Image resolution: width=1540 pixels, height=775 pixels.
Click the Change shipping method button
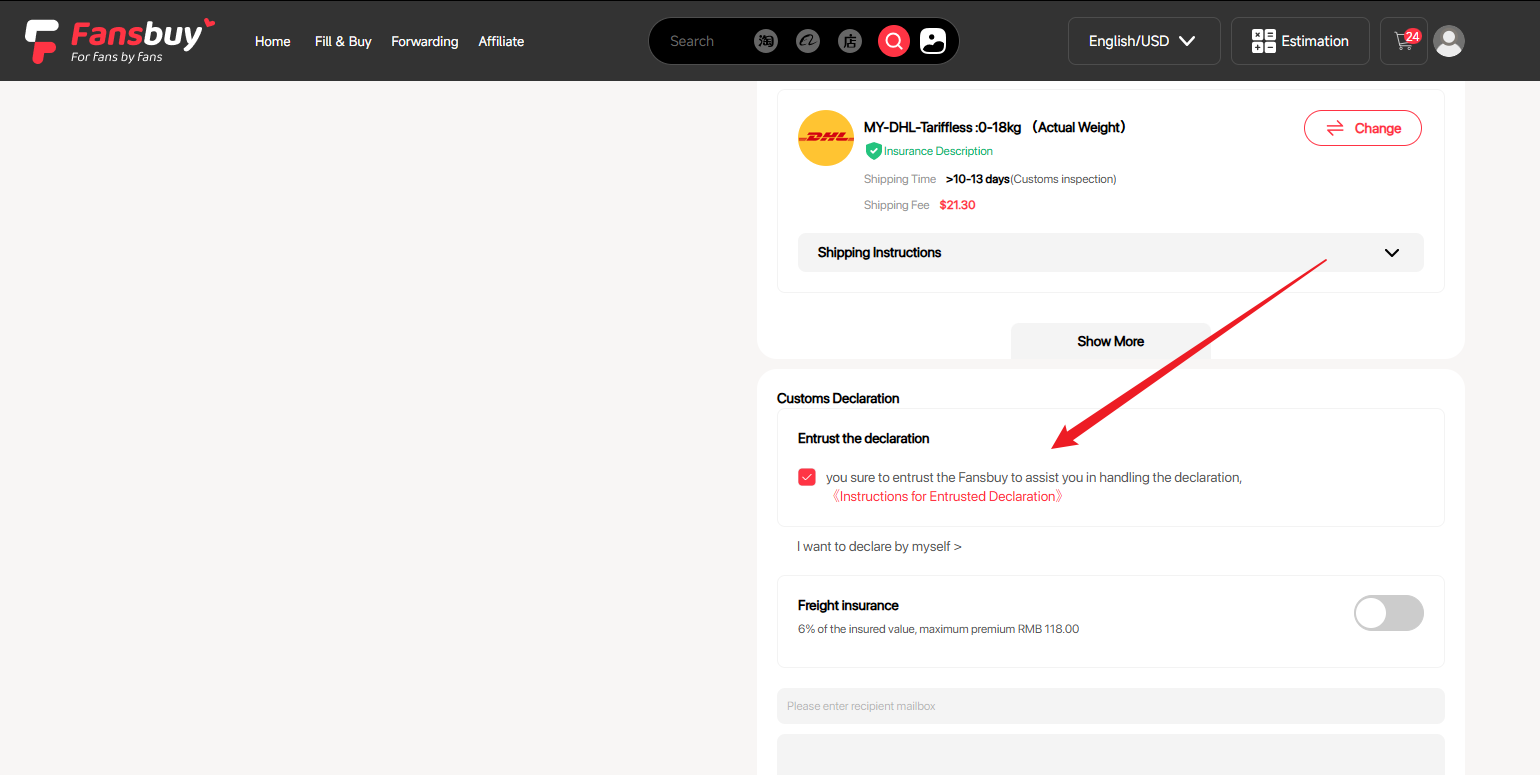point(1363,128)
